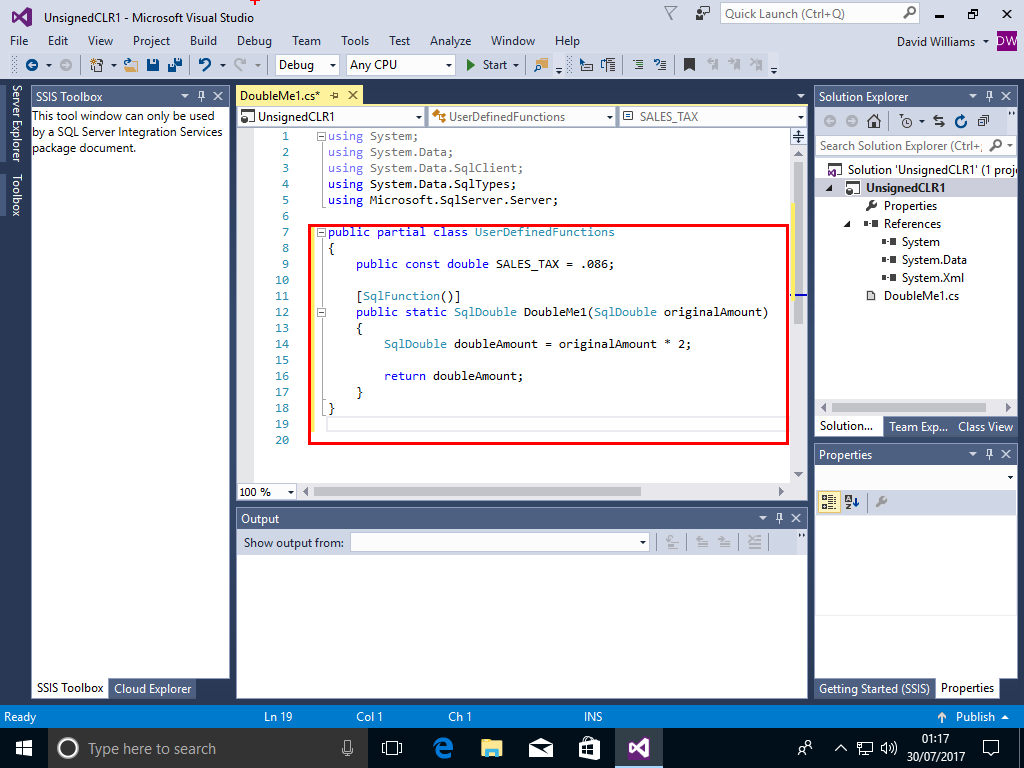1024x768 pixels.
Task: Refresh the Solution Explorer view
Action: click(x=961, y=121)
